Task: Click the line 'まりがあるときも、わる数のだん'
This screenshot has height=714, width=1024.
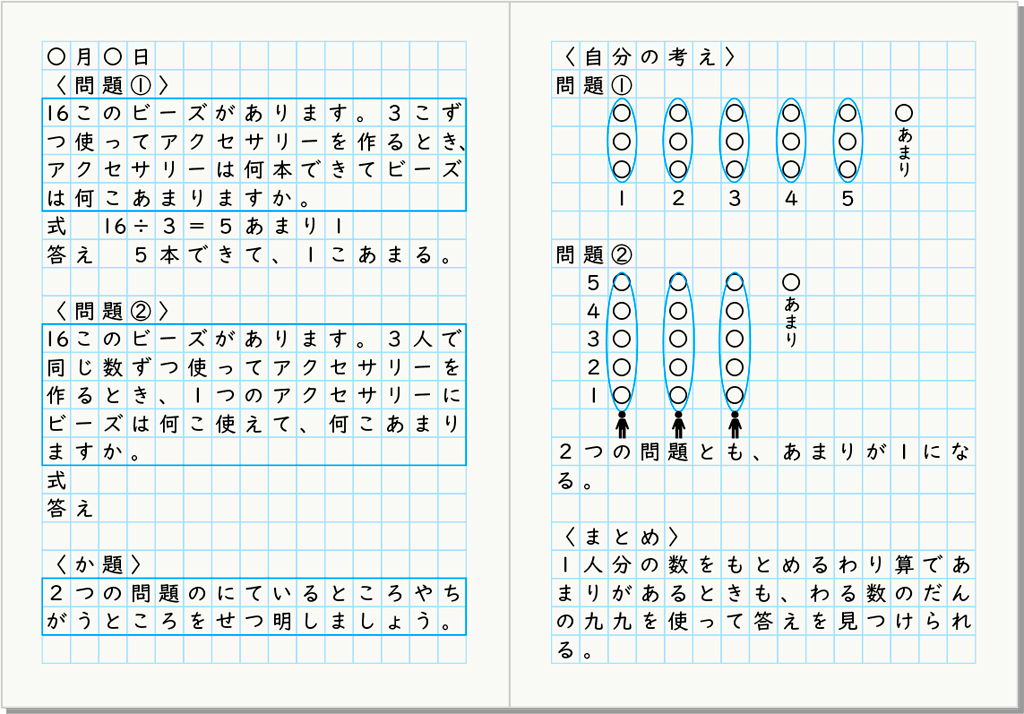Action: click(764, 593)
